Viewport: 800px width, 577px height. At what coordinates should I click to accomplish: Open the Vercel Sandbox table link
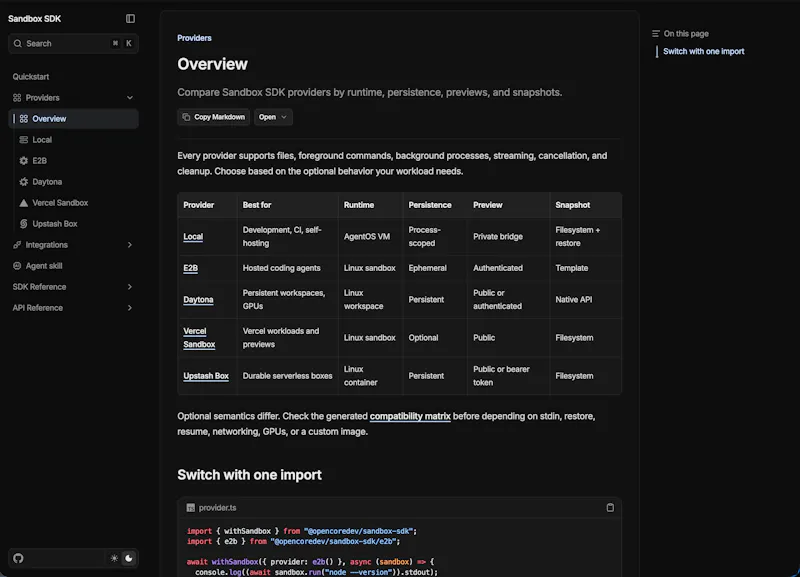[x=199, y=338]
